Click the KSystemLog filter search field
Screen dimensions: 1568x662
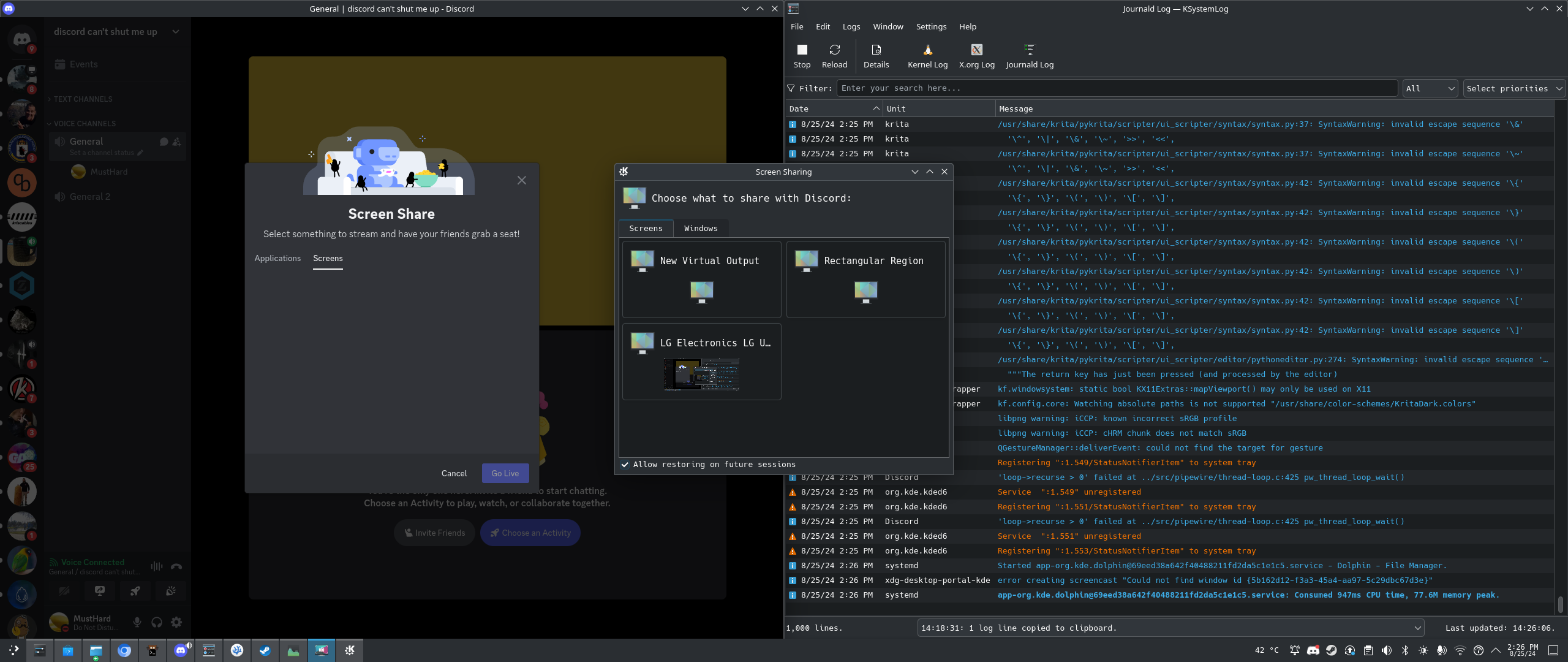point(1117,88)
